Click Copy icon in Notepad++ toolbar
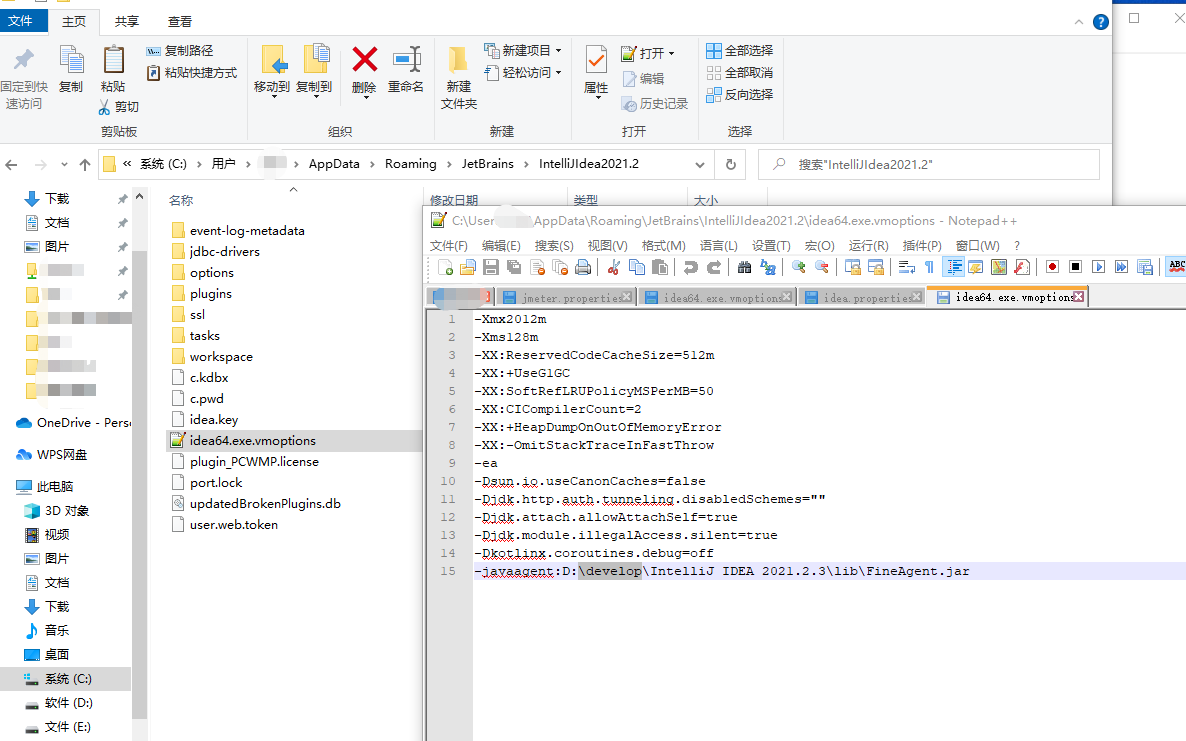 [x=637, y=267]
